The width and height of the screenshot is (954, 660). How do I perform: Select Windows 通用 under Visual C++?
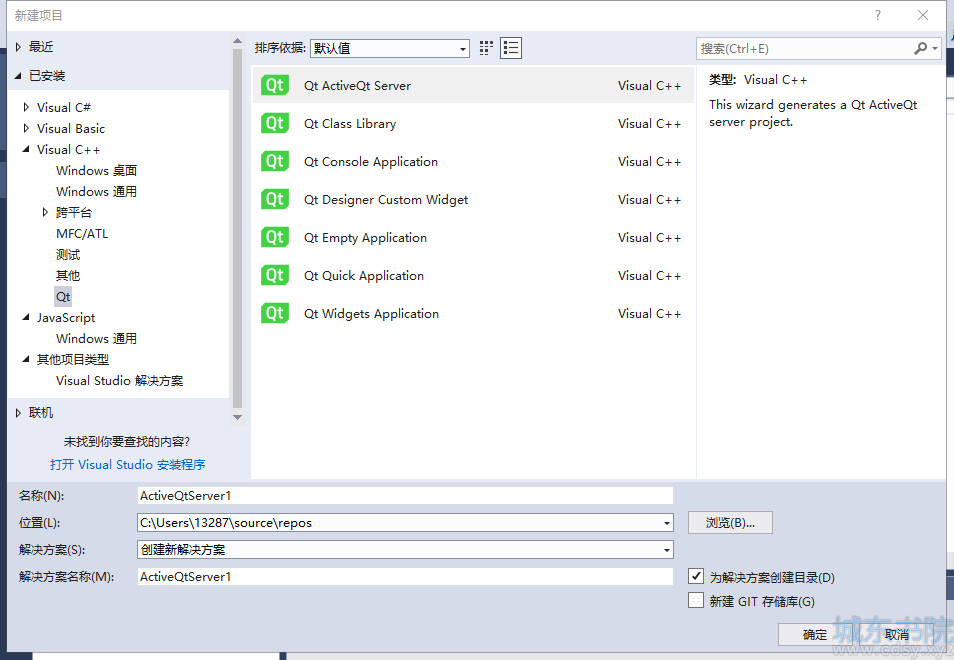96,192
